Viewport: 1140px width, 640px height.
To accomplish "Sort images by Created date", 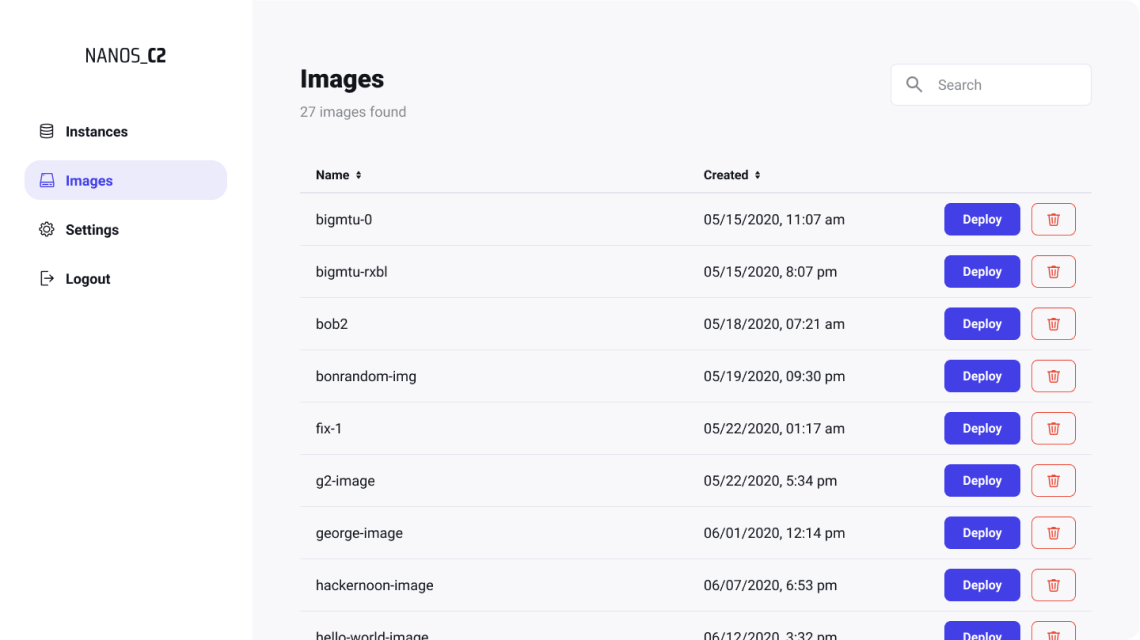I will (731, 175).
